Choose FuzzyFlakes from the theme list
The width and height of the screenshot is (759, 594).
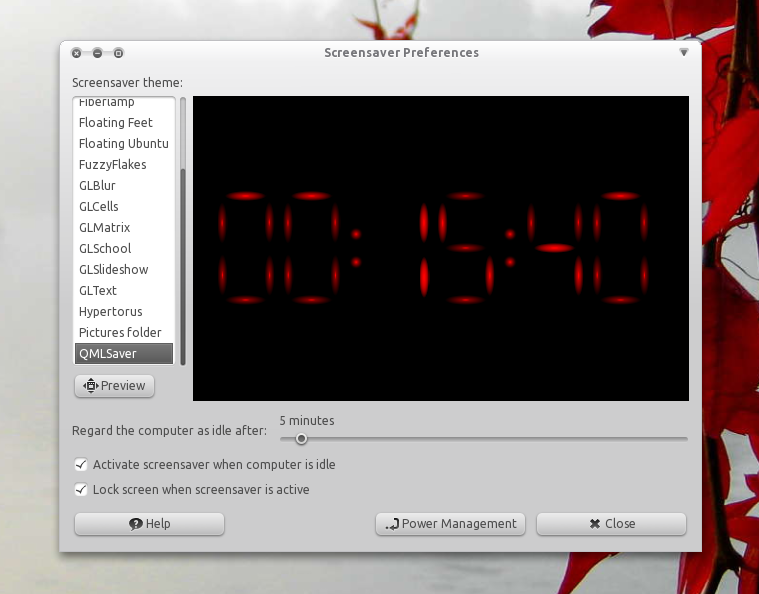point(124,165)
